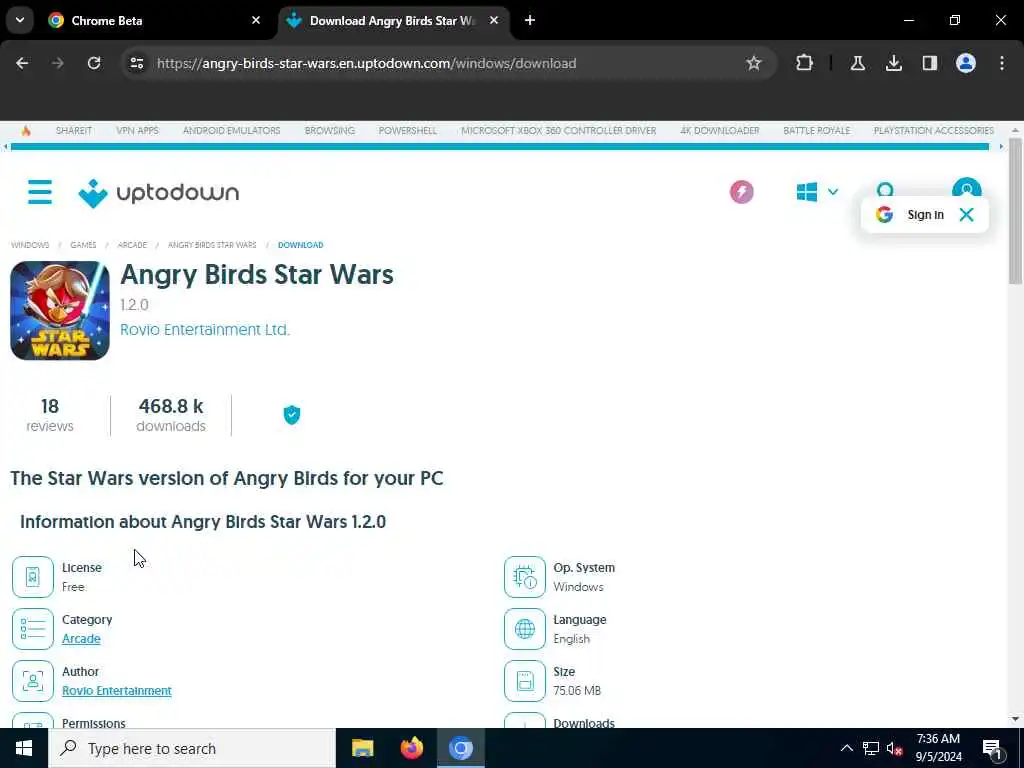Go to GAMES breadcrumb
This screenshot has width=1024, height=768.
click(x=83, y=245)
